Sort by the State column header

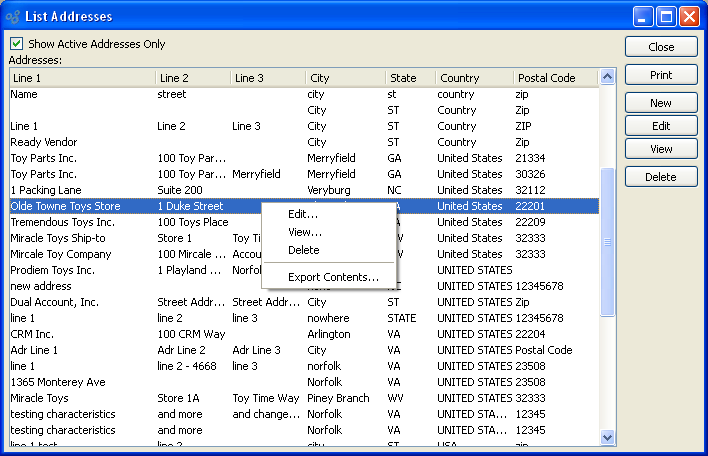pos(409,78)
